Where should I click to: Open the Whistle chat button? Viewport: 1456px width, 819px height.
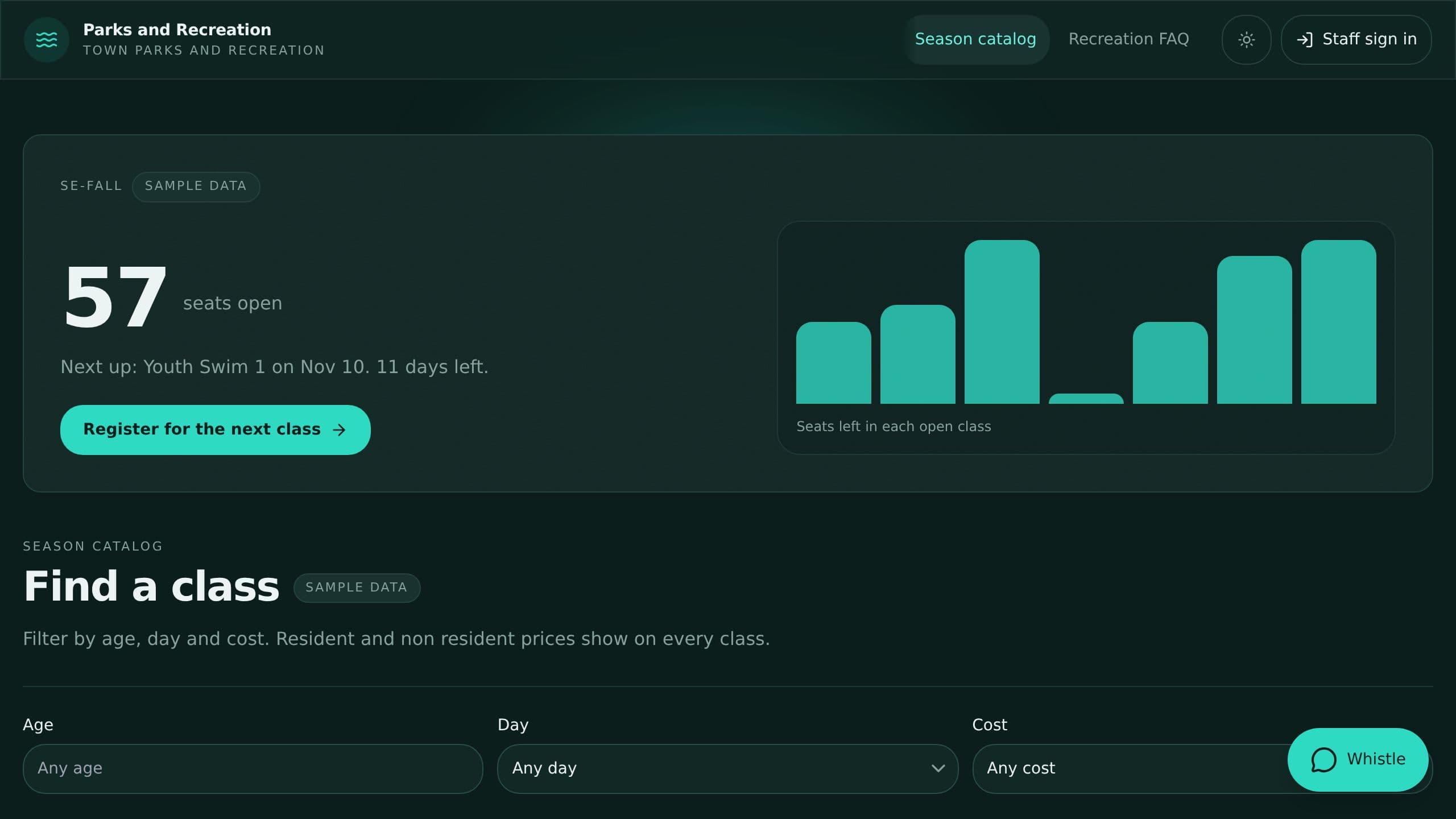[x=1358, y=760]
